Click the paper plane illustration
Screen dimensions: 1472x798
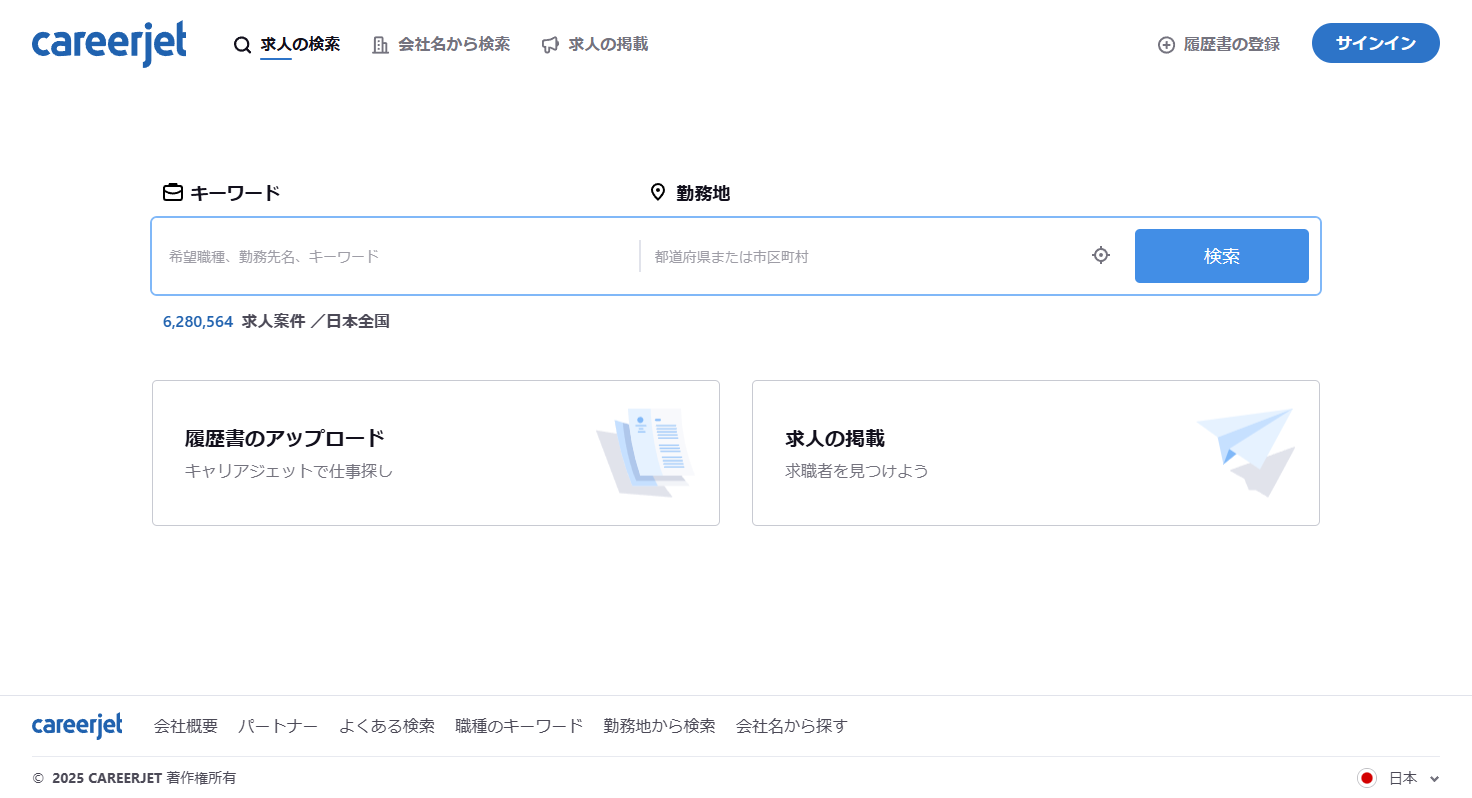click(1246, 452)
